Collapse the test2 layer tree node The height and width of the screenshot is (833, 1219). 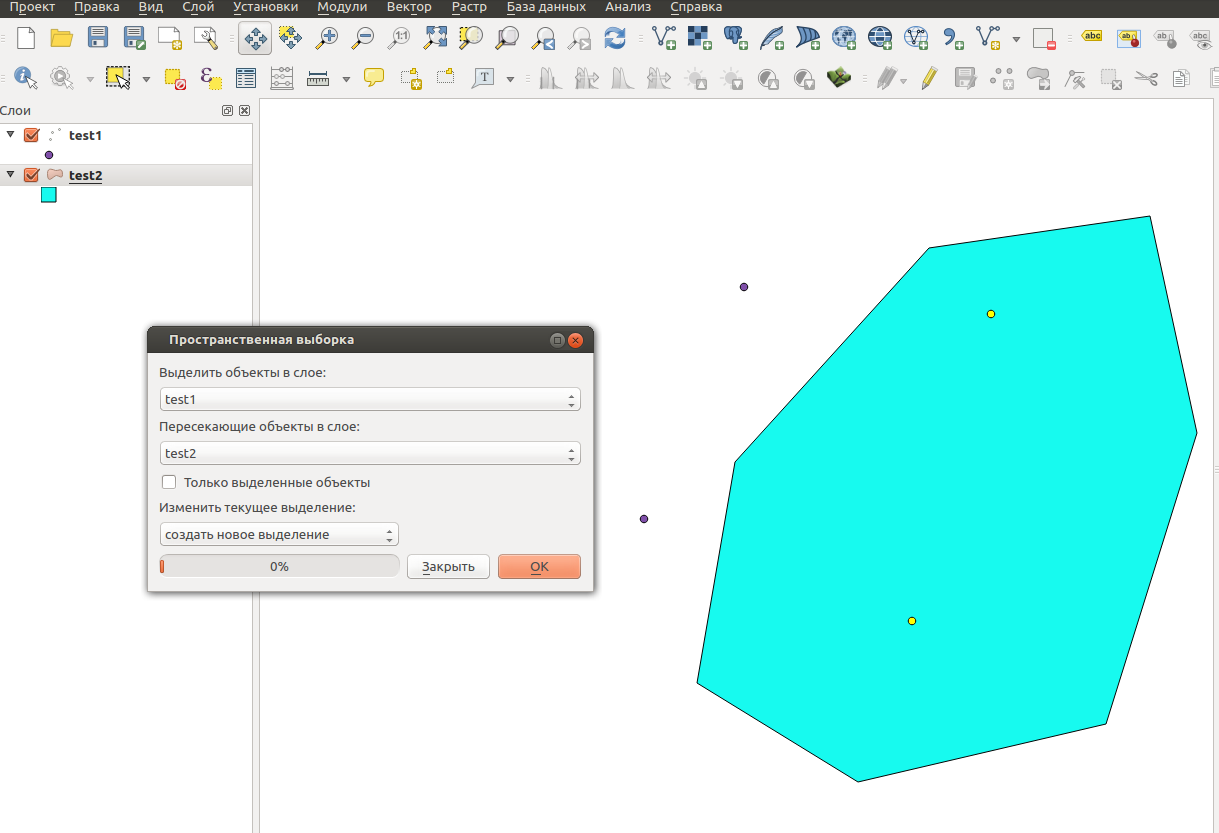pyautogui.click(x=10, y=174)
